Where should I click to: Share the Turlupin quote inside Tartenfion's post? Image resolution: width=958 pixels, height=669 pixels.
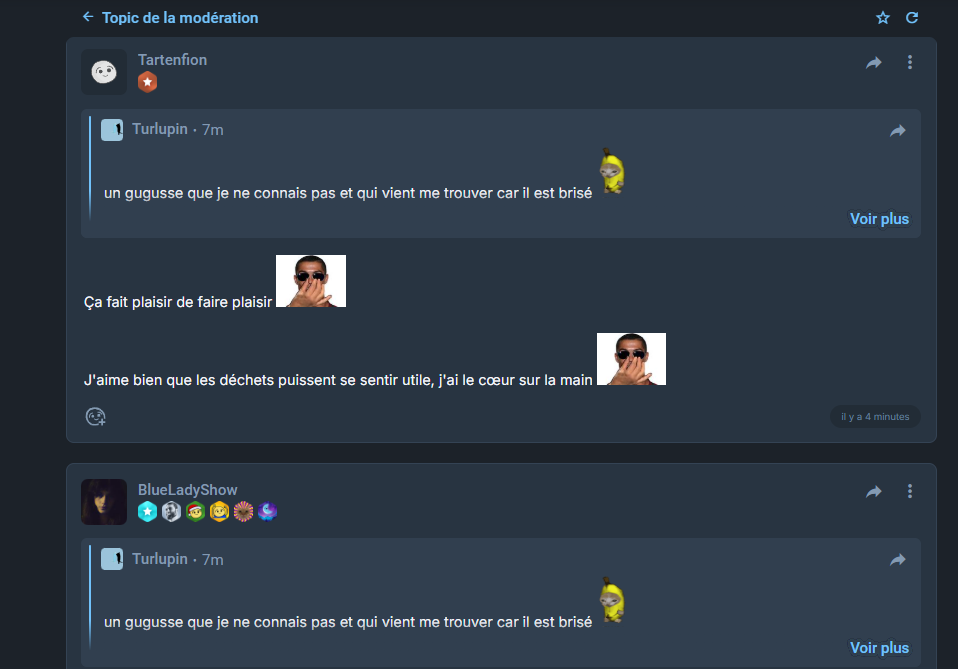point(898,130)
